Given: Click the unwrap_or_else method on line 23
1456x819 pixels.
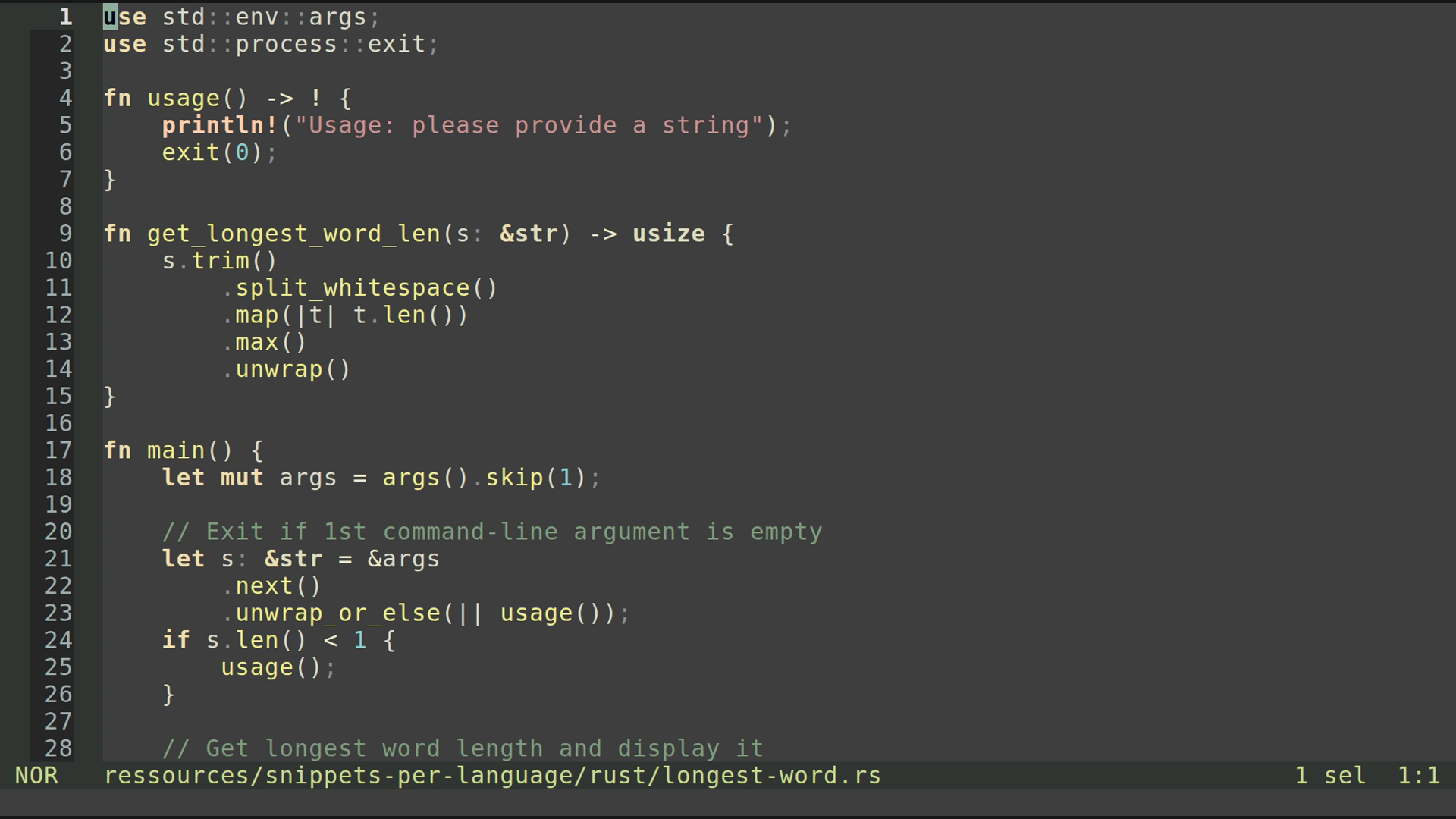Looking at the screenshot, I should 337,613.
